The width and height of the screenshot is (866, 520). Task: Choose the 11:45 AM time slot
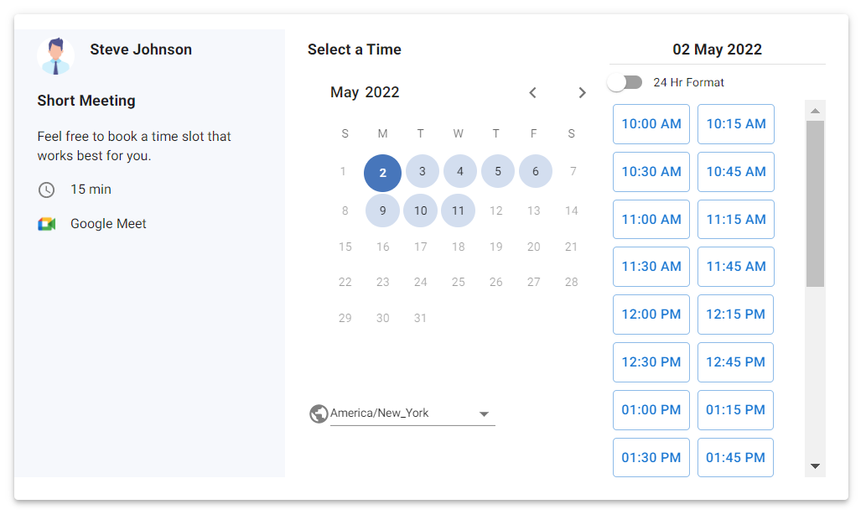(736, 267)
